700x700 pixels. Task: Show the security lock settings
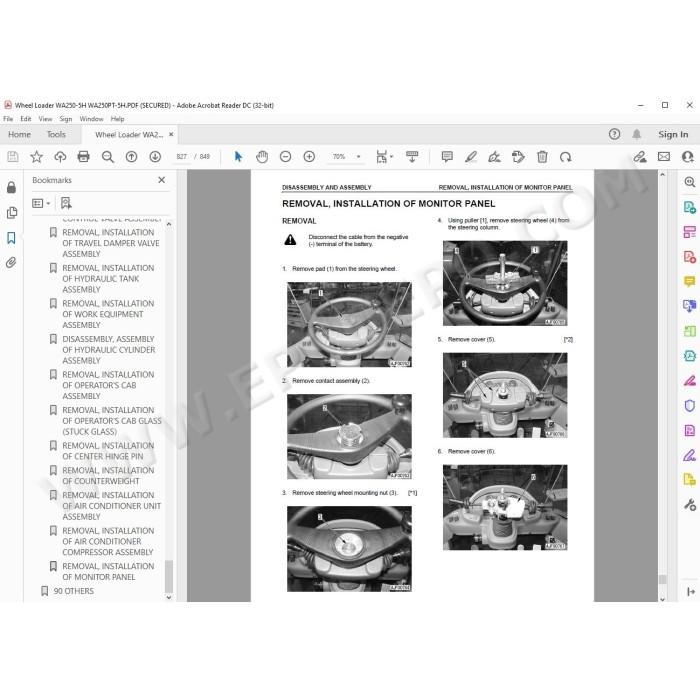coord(12,187)
